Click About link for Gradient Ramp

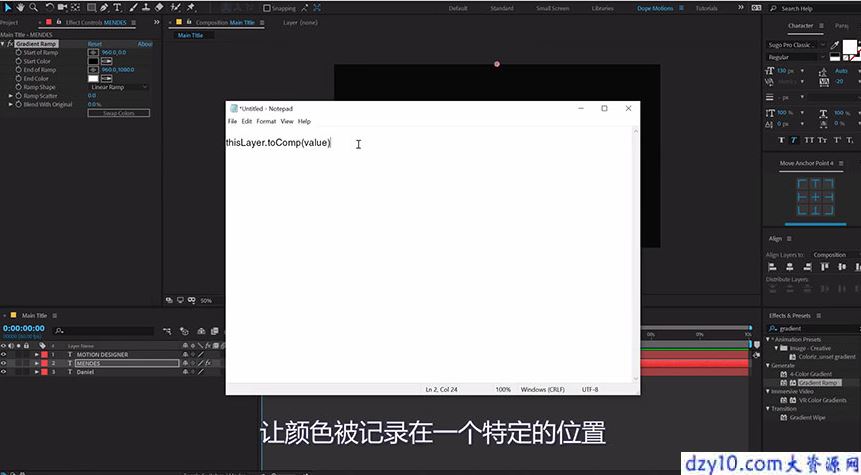pyautogui.click(x=144, y=43)
